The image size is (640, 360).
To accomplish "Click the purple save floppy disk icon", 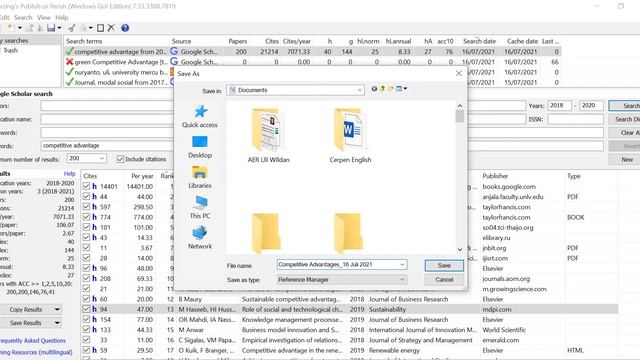I will pyautogui.click(x=51, y=28).
